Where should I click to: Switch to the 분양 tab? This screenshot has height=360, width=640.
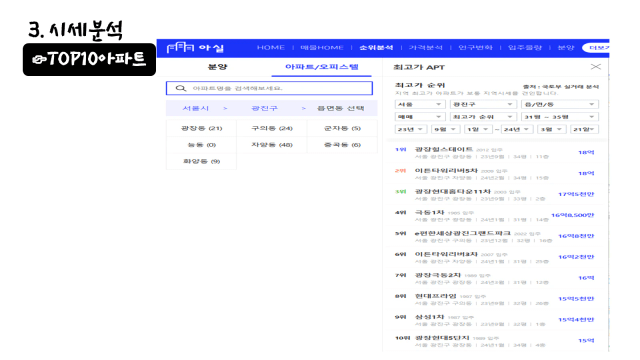click(218, 67)
